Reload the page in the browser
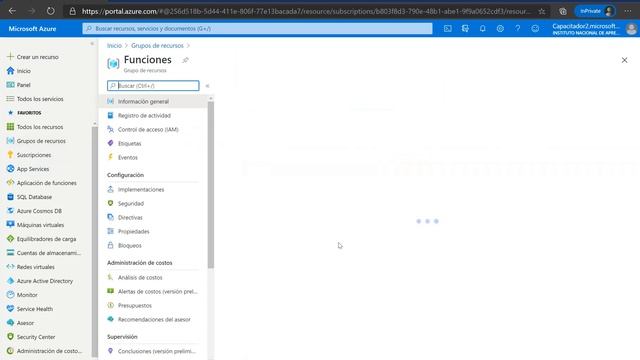This screenshot has width=640, height=360. [x=50, y=11]
